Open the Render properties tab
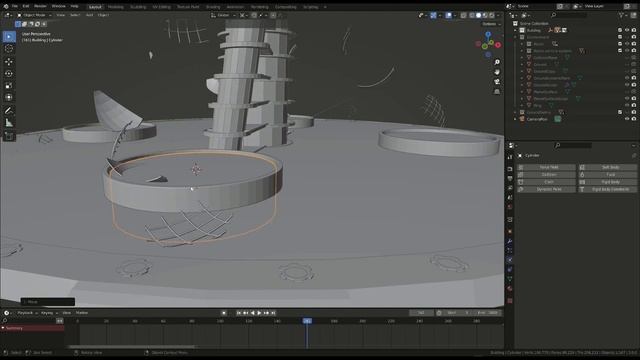640x360 pixels. [x=510, y=169]
